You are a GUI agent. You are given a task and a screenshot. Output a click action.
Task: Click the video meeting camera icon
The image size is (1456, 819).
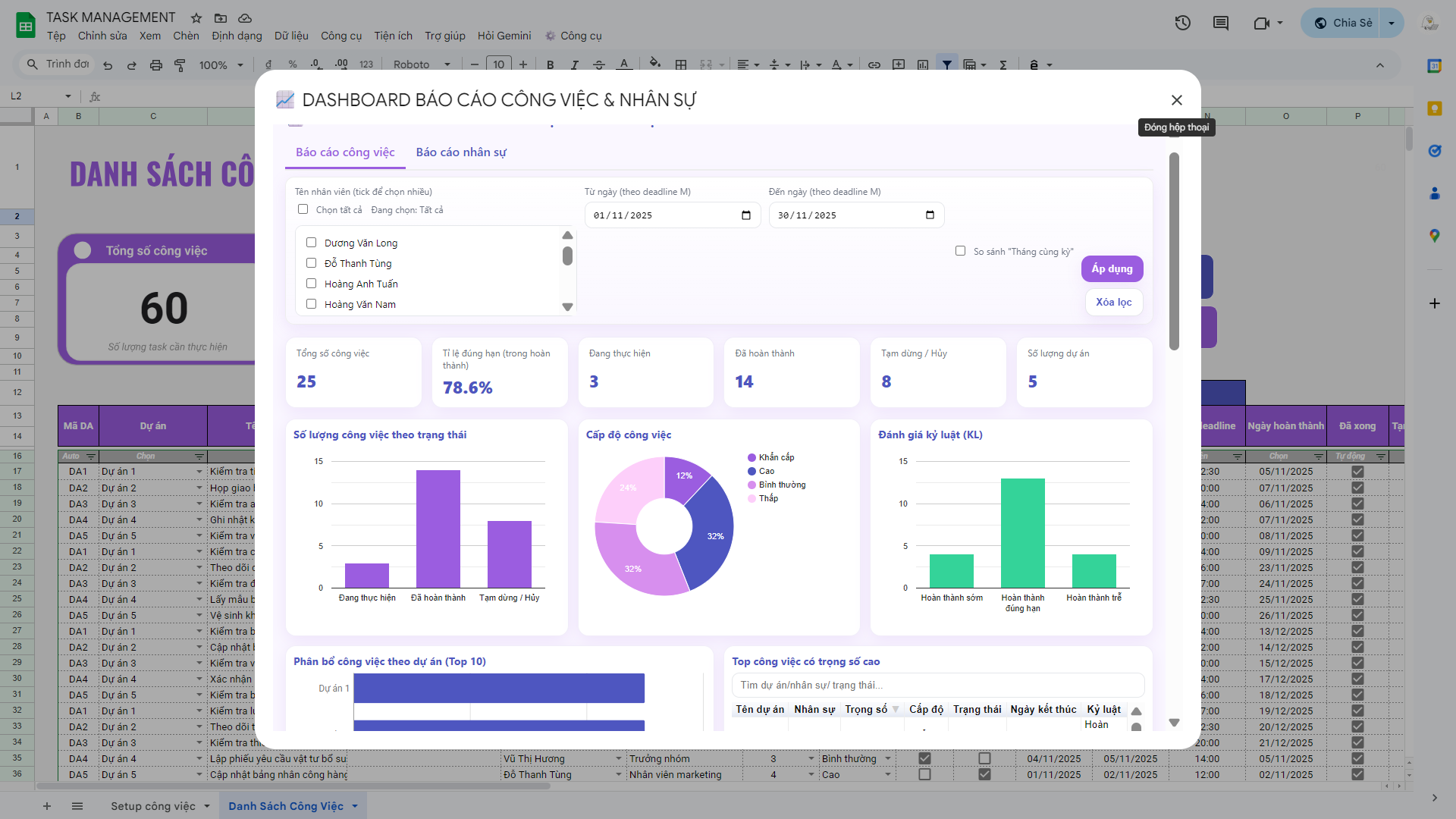pos(1262,23)
